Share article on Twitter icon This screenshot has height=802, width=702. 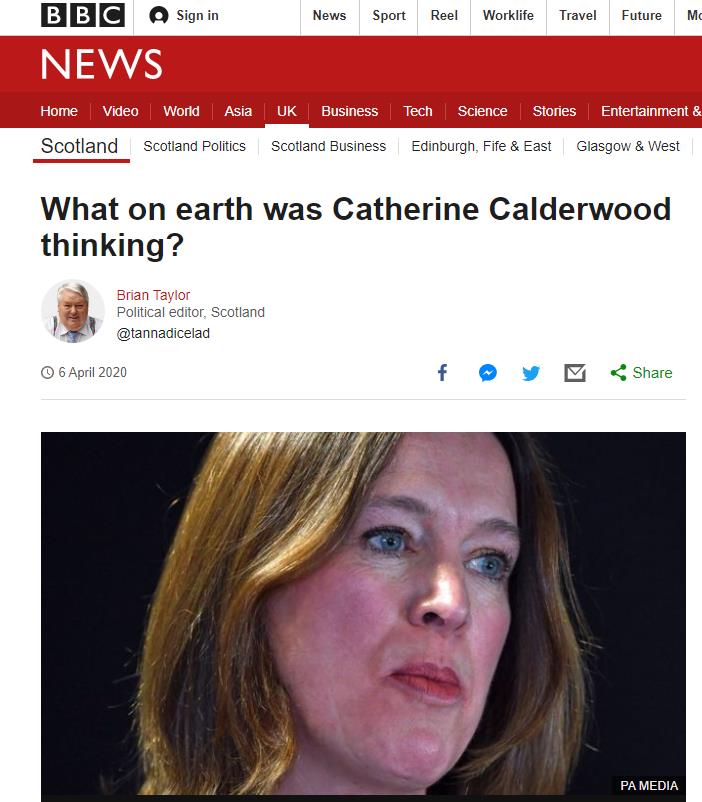tap(531, 373)
